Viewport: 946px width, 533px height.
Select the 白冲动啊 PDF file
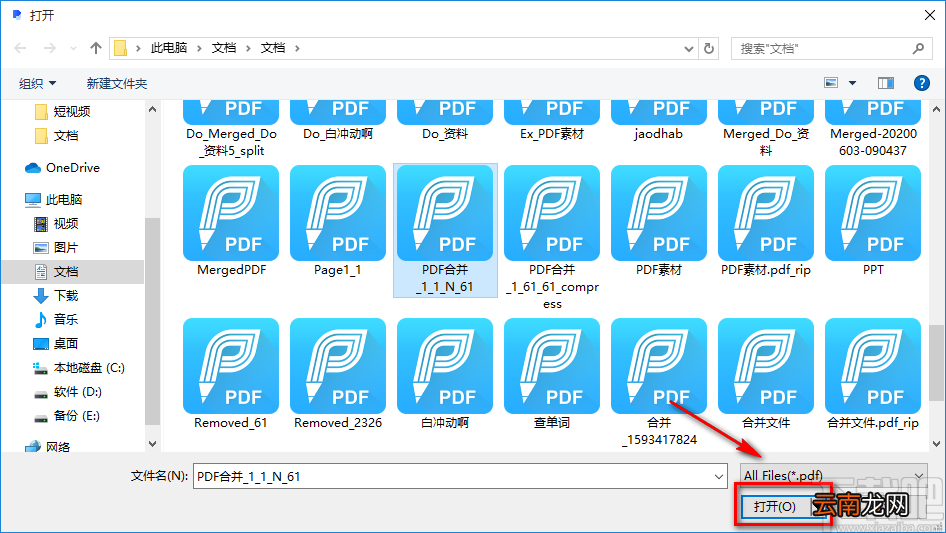pyautogui.click(x=445, y=366)
